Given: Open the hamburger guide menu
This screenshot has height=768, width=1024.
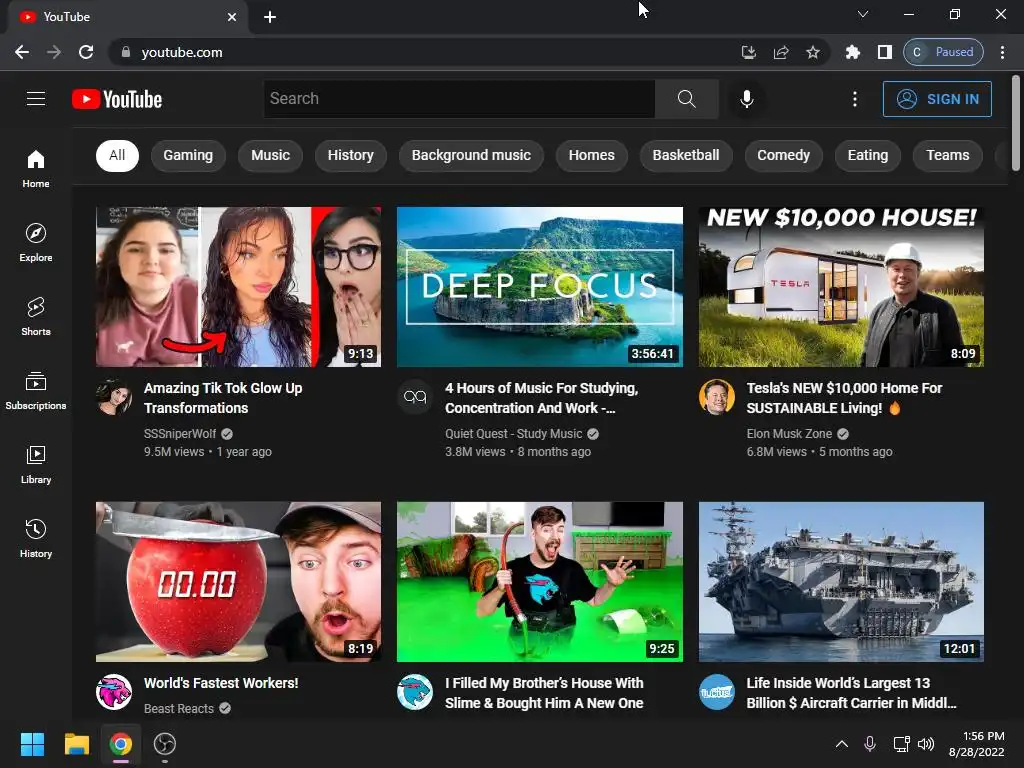Looking at the screenshot, I should click(x=36, y=99).
